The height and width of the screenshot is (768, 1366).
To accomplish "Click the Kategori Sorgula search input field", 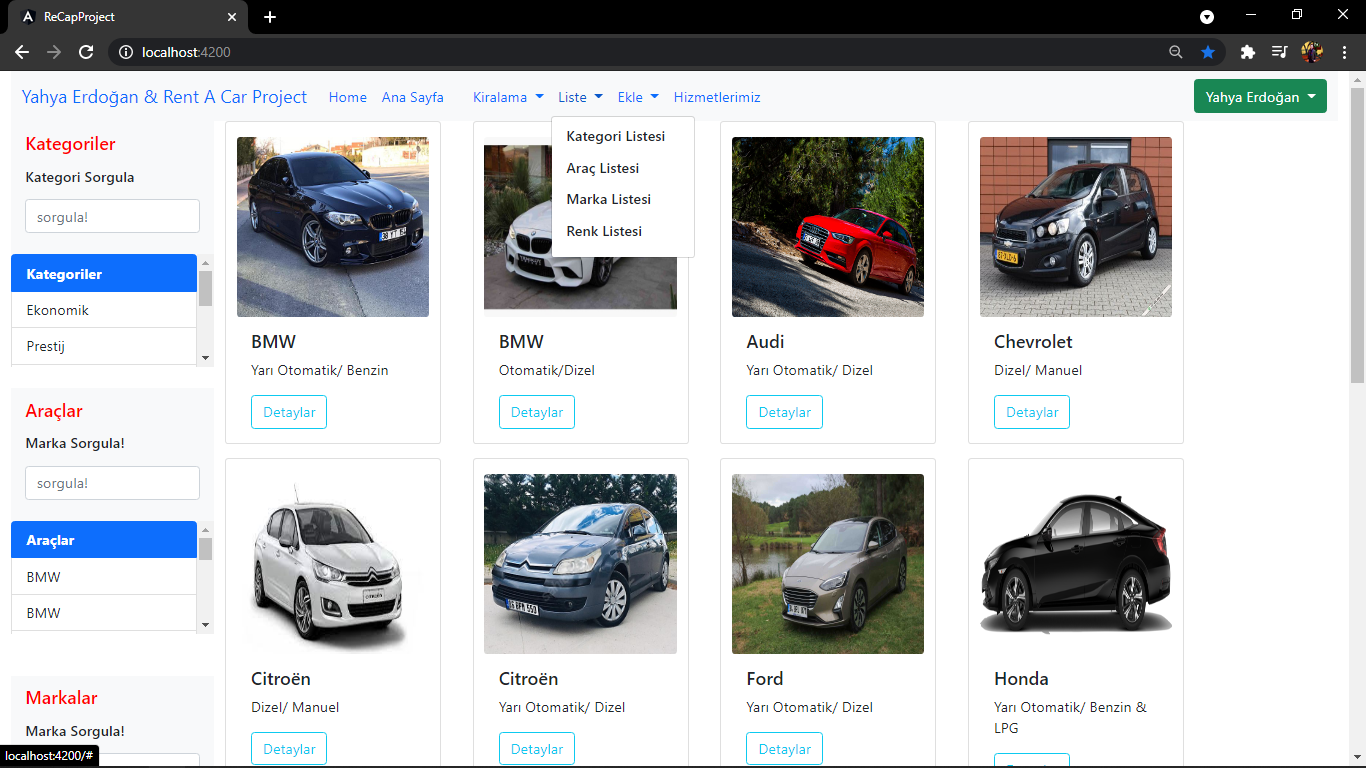I will click(111, 216).
